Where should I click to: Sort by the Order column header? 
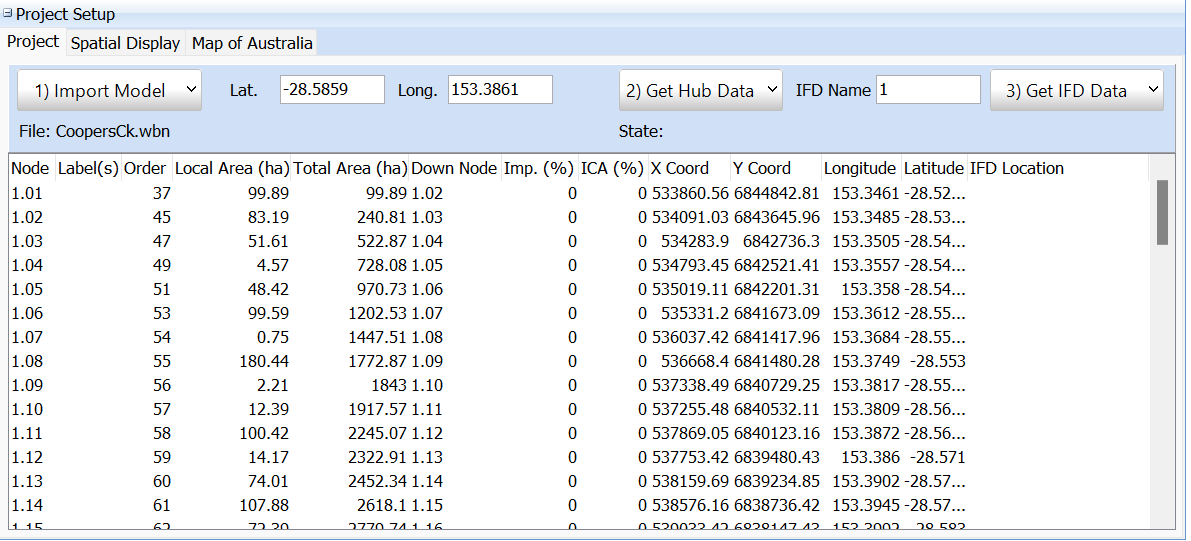(145, 168)
